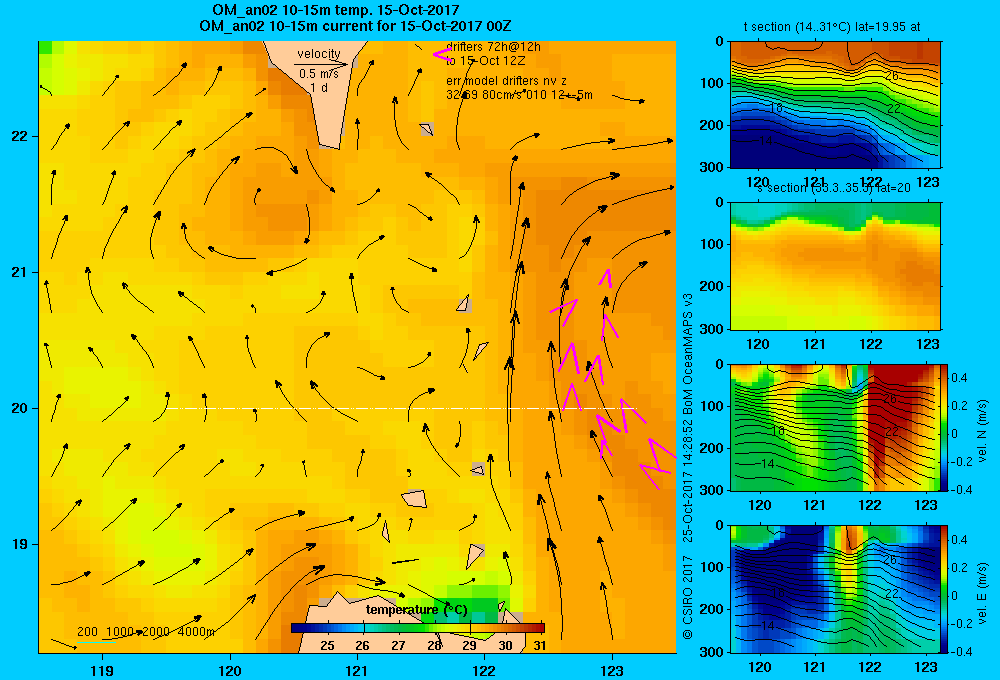This screenshot has width=1000, height=680.
Task: Click the vel. E velocity color bar
Action: [945, 589]
